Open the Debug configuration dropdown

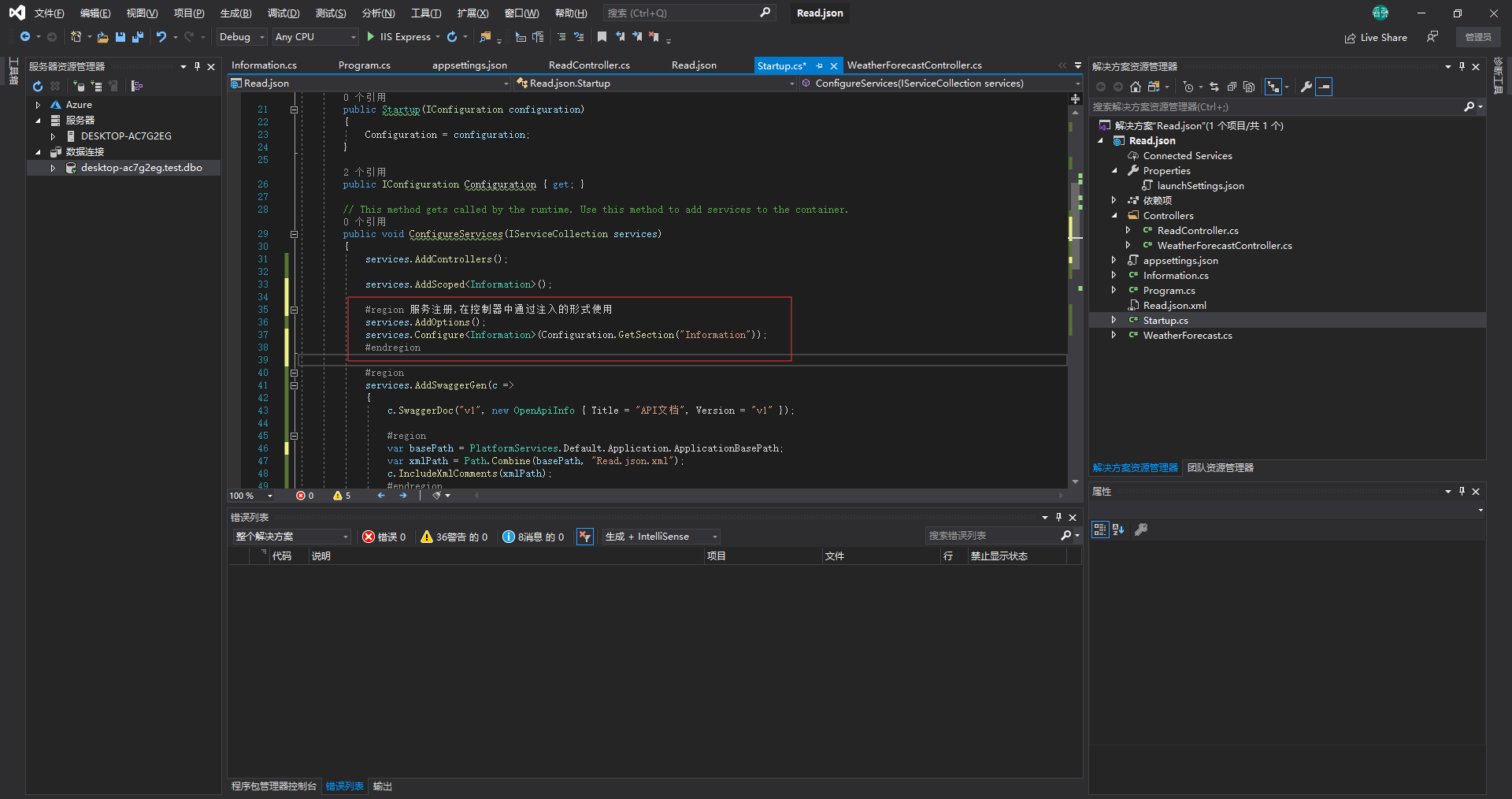242,37
